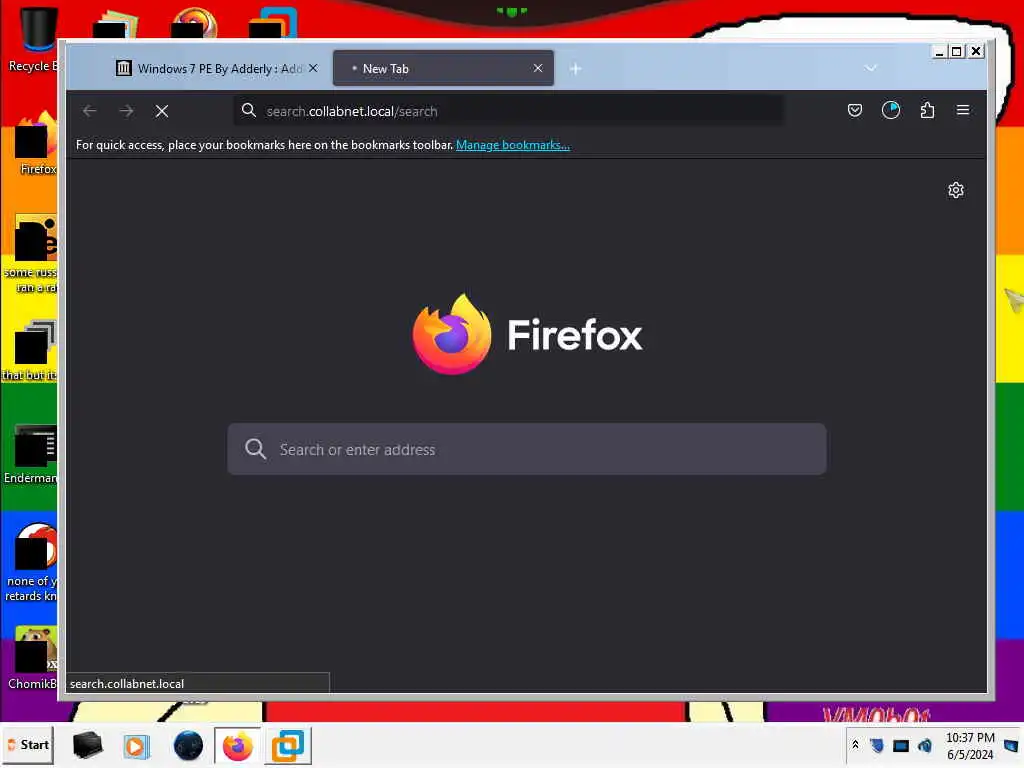Click the bookmarks toolbar quick access message
Image resolution: width=1024 pixels, height=768 pixels.
264,145
